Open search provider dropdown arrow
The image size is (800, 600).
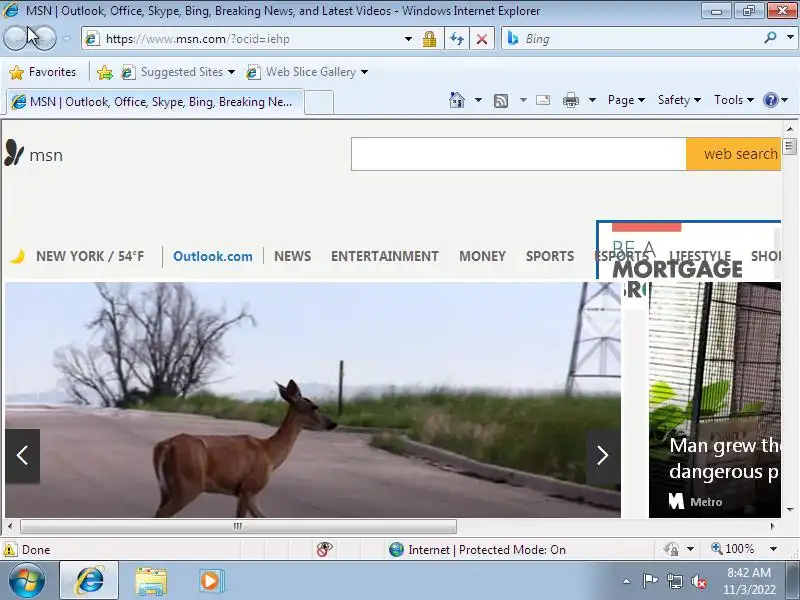(x=790, y=38)
